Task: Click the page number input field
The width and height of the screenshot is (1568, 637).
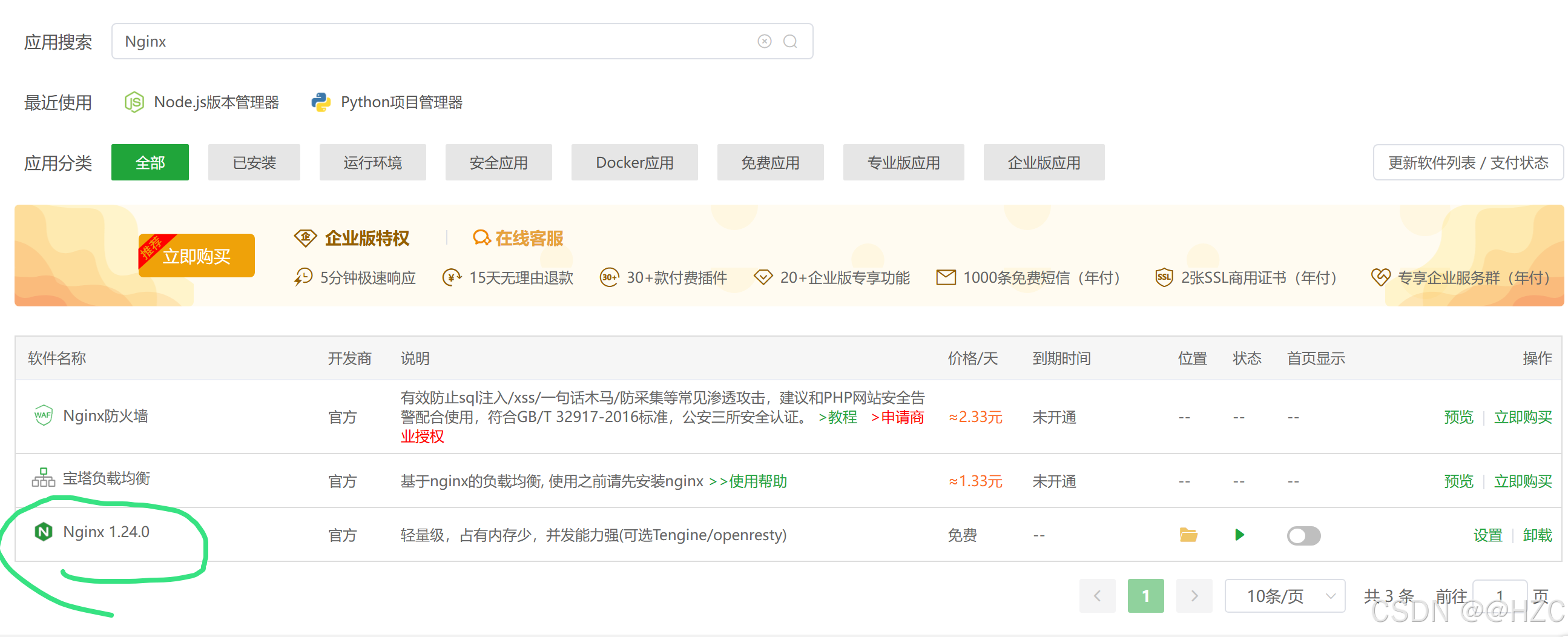Action: 1500,596
